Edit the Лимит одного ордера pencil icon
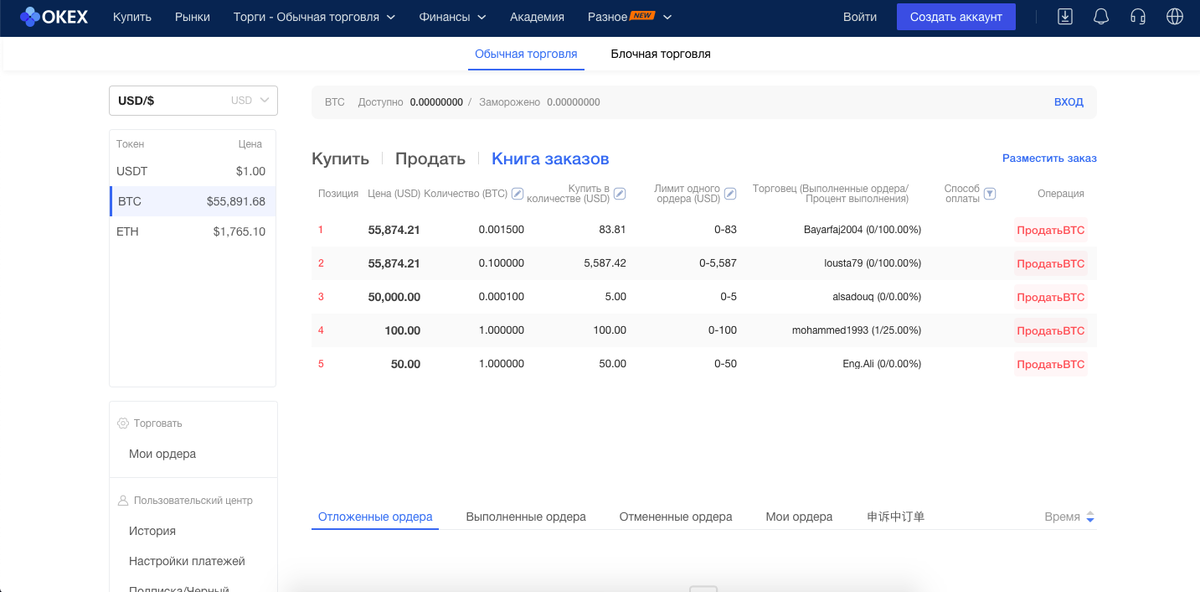 730,193
